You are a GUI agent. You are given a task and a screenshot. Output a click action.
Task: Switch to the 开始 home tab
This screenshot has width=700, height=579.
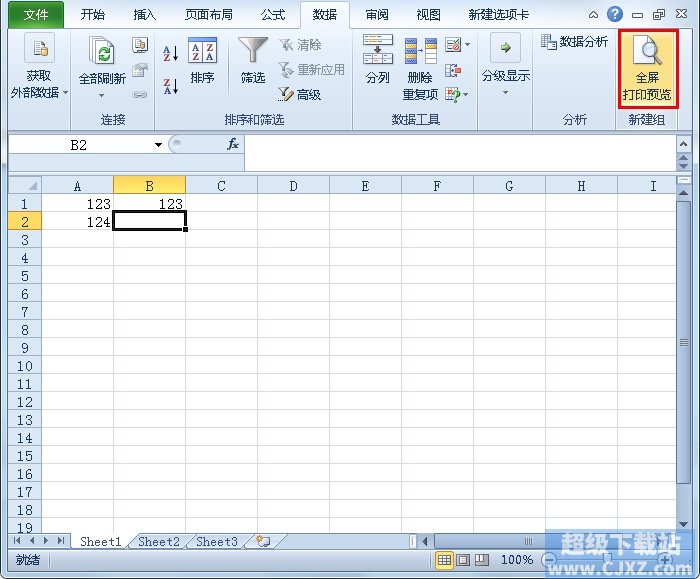[93, 15]
